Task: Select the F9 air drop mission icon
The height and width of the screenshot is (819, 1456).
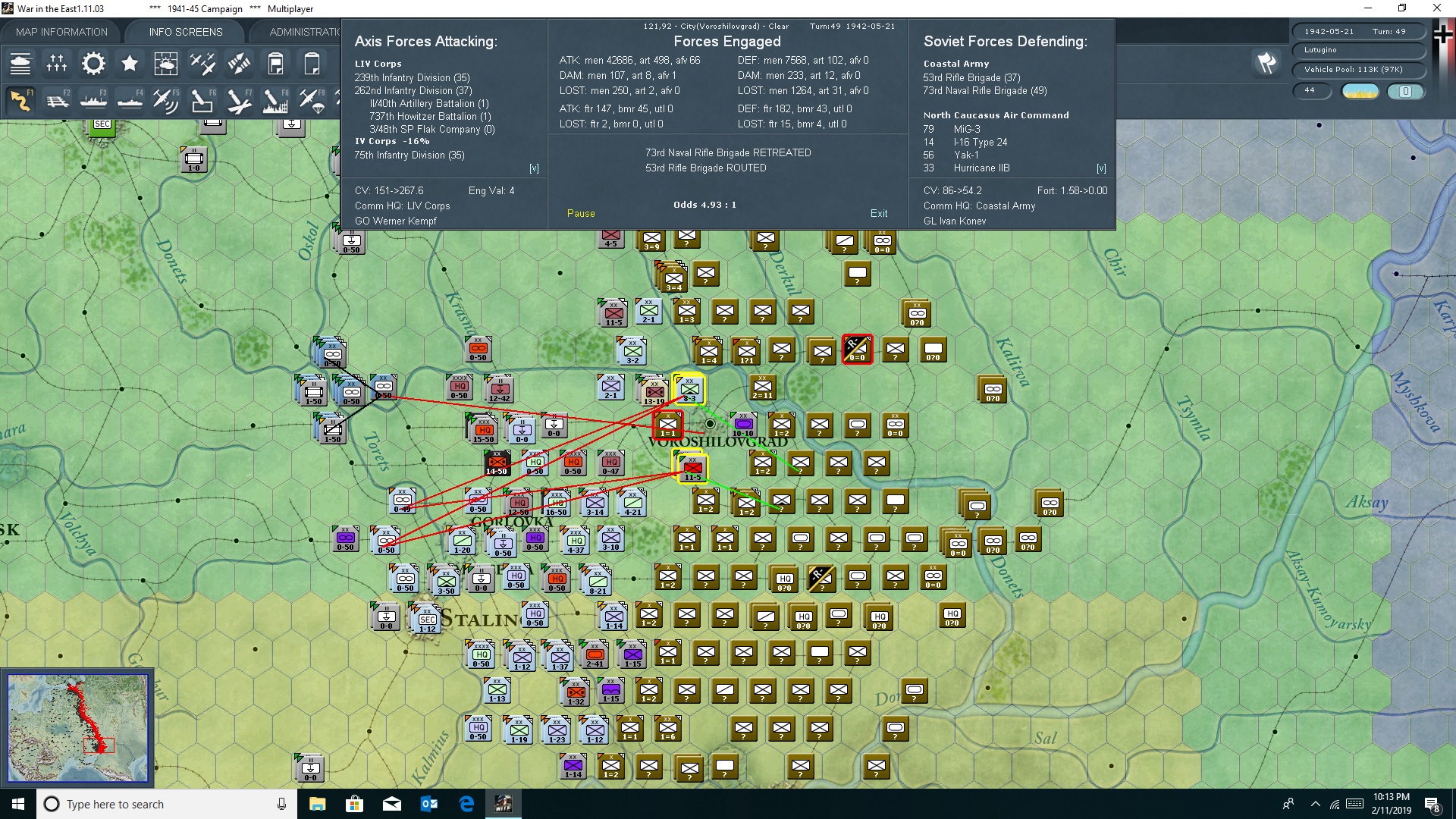Action: point(312,99)
